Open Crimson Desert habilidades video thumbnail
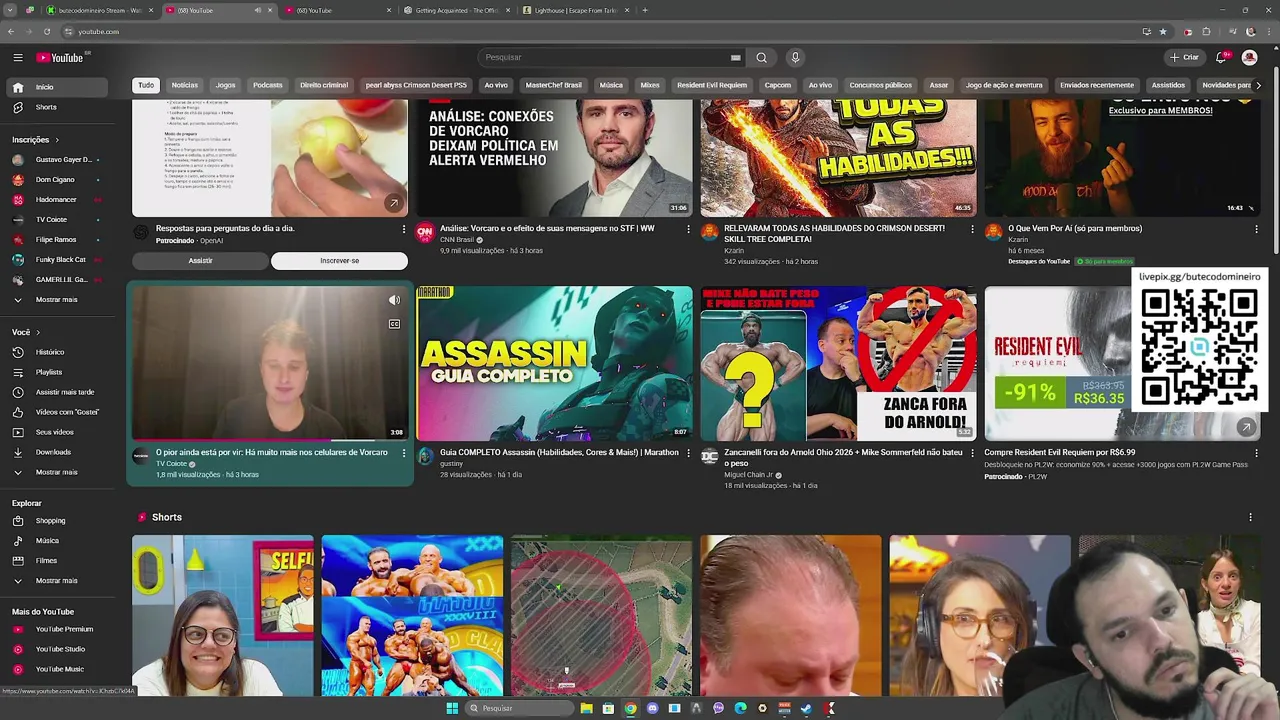This screenshot has height=720, width=1280. 838,158
